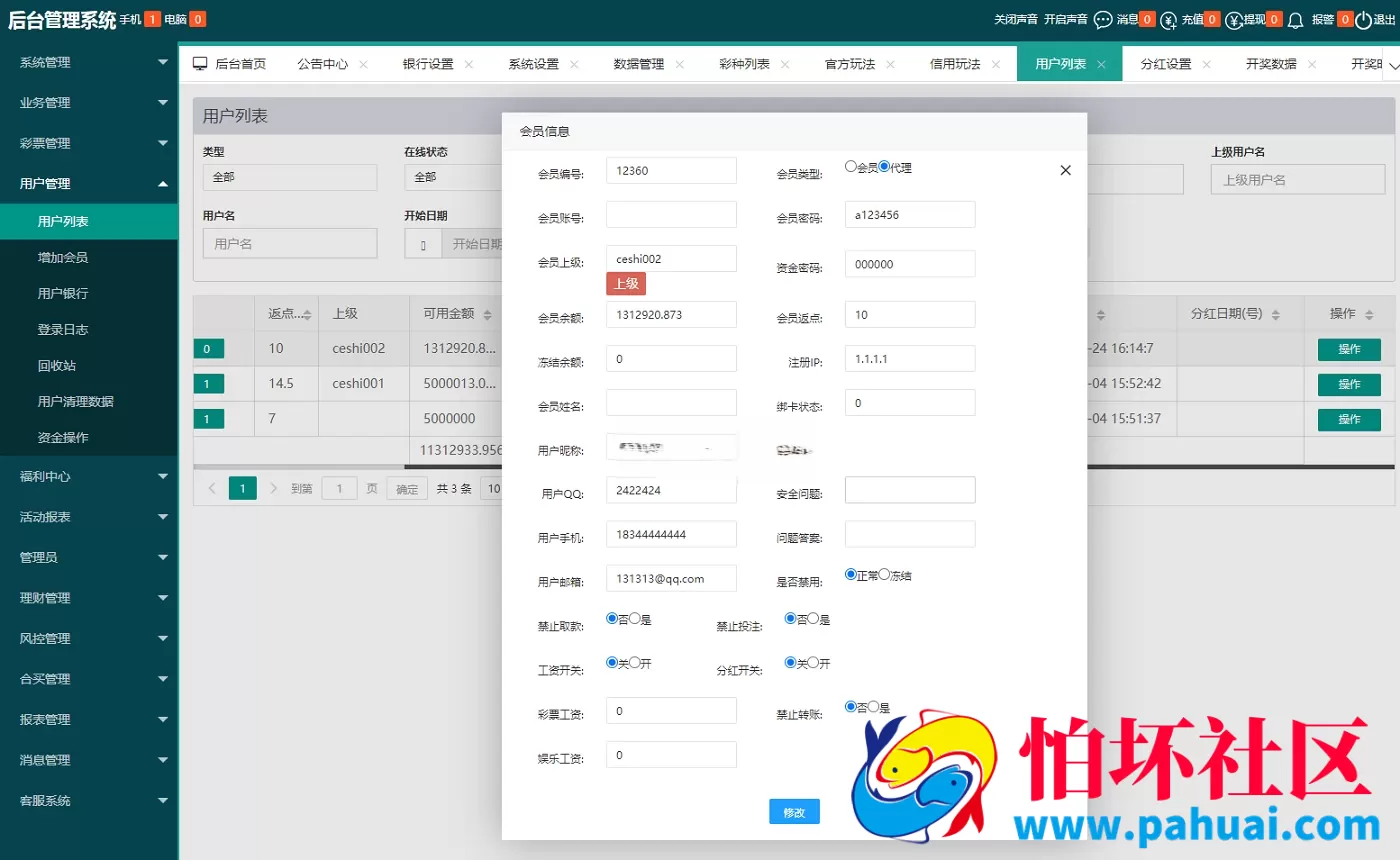The width and height of the screenshot is (1400, 860).
Task: Close the 银行设置 tab with its X
Action: pos(468,64)
